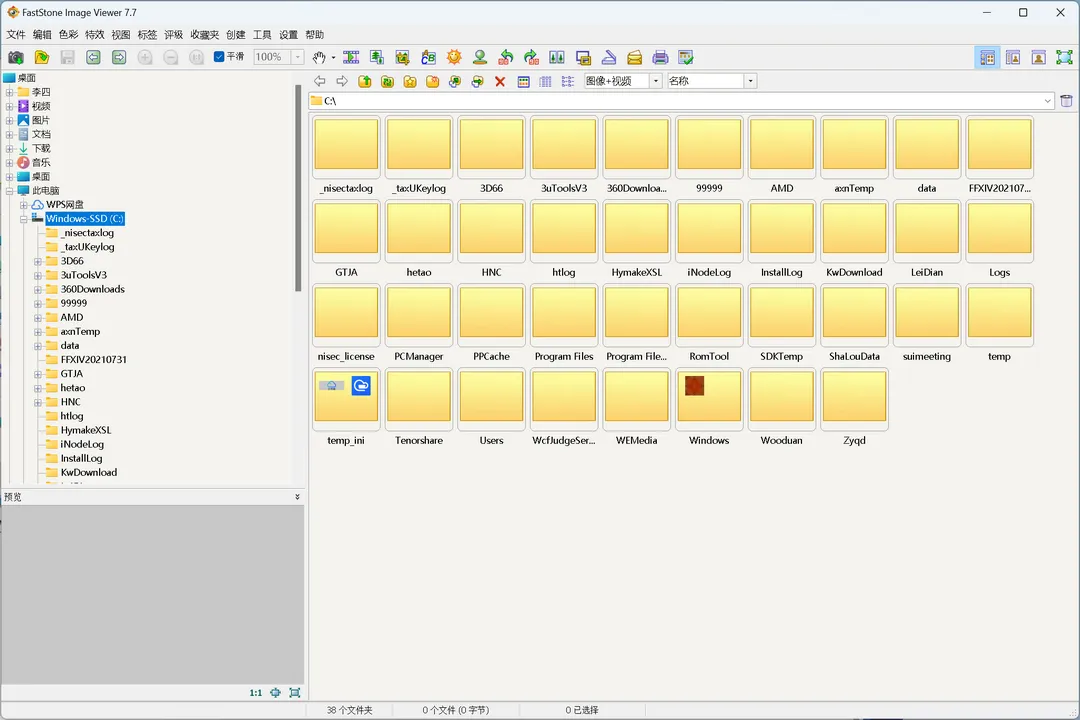This screenshot has height=720, width=1080.
Task: Switch to full screen view
Action: coord(1064,57)
